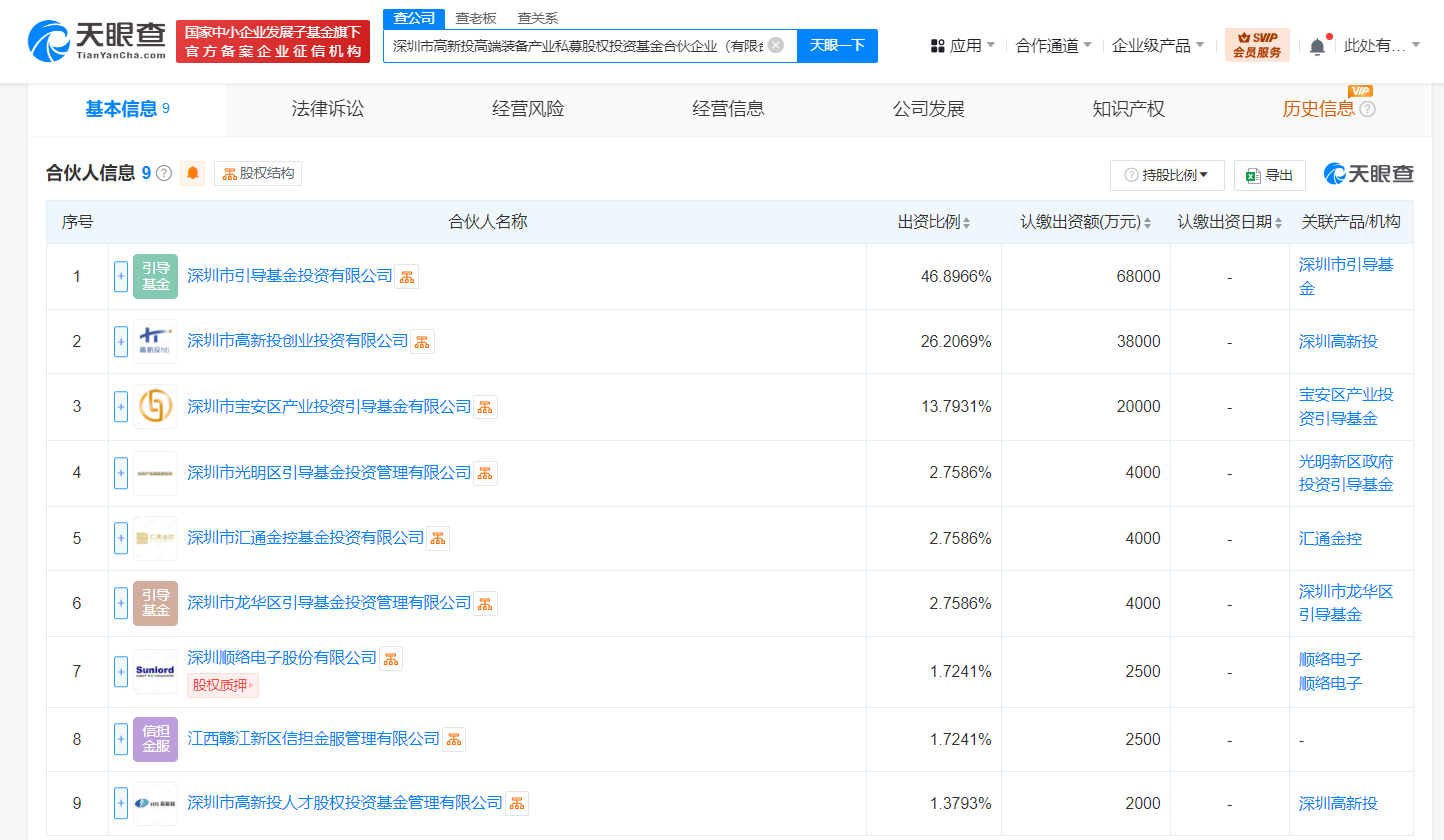Open 深圳市引导基金 related product link

(x=1346, y=276)
